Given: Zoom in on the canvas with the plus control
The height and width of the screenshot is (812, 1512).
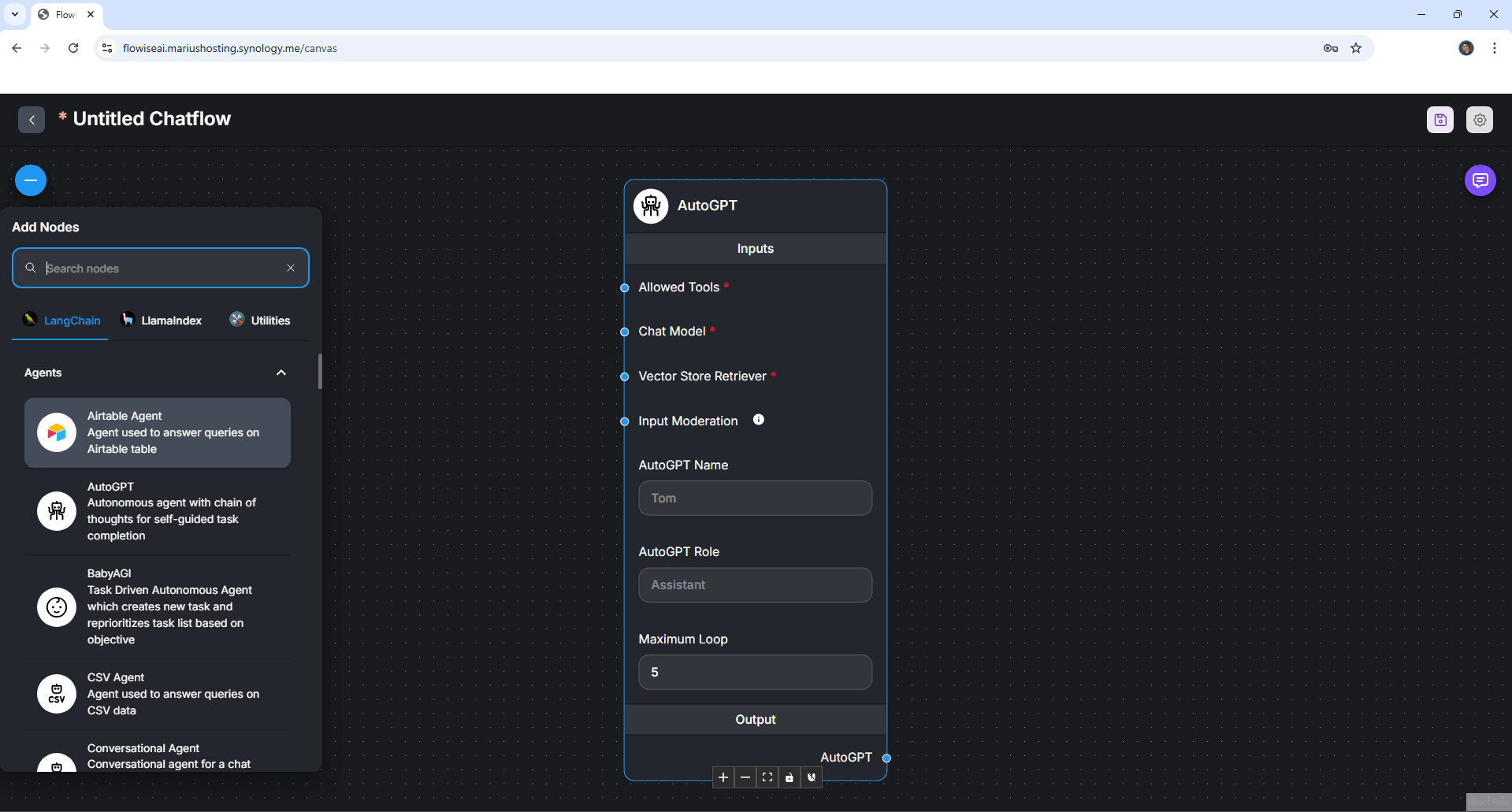Looking at the screenshot, I should (723, 777).
